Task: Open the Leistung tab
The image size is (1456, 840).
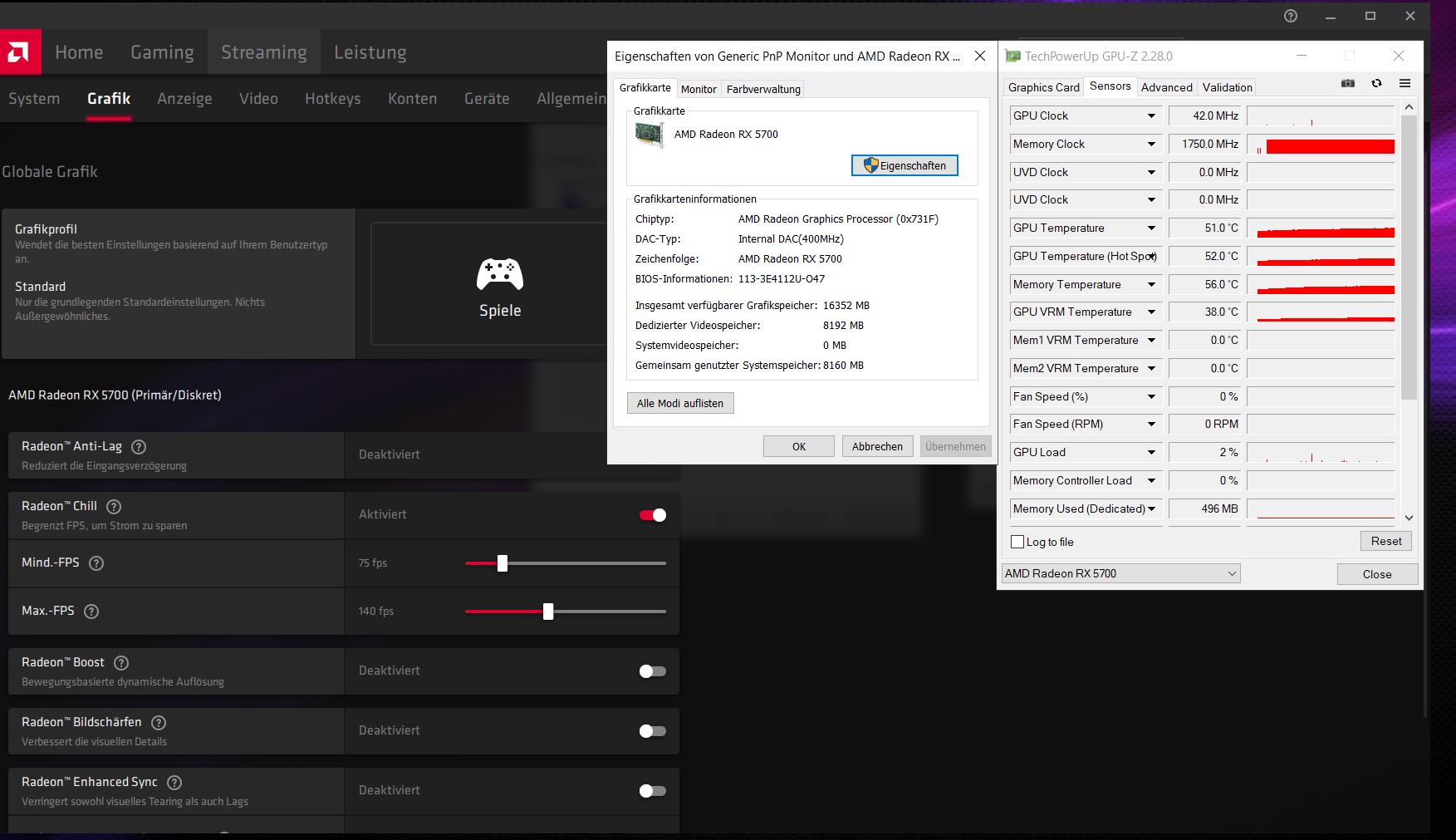Action: (x=370, y=52)
